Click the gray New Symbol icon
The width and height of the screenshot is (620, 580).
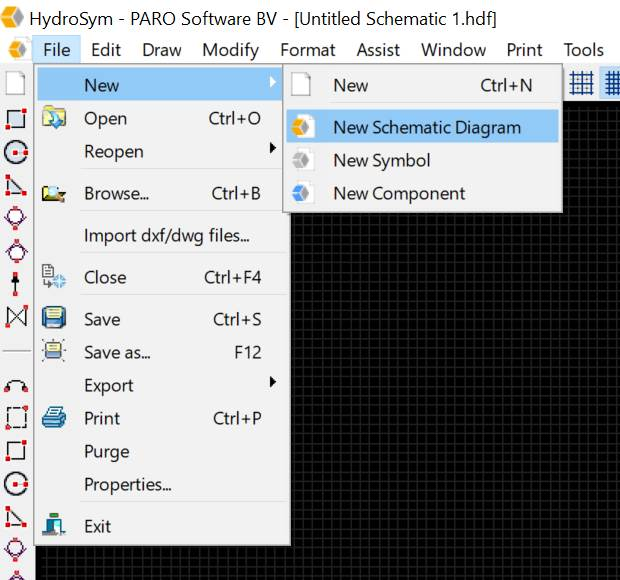click(302, 161)
